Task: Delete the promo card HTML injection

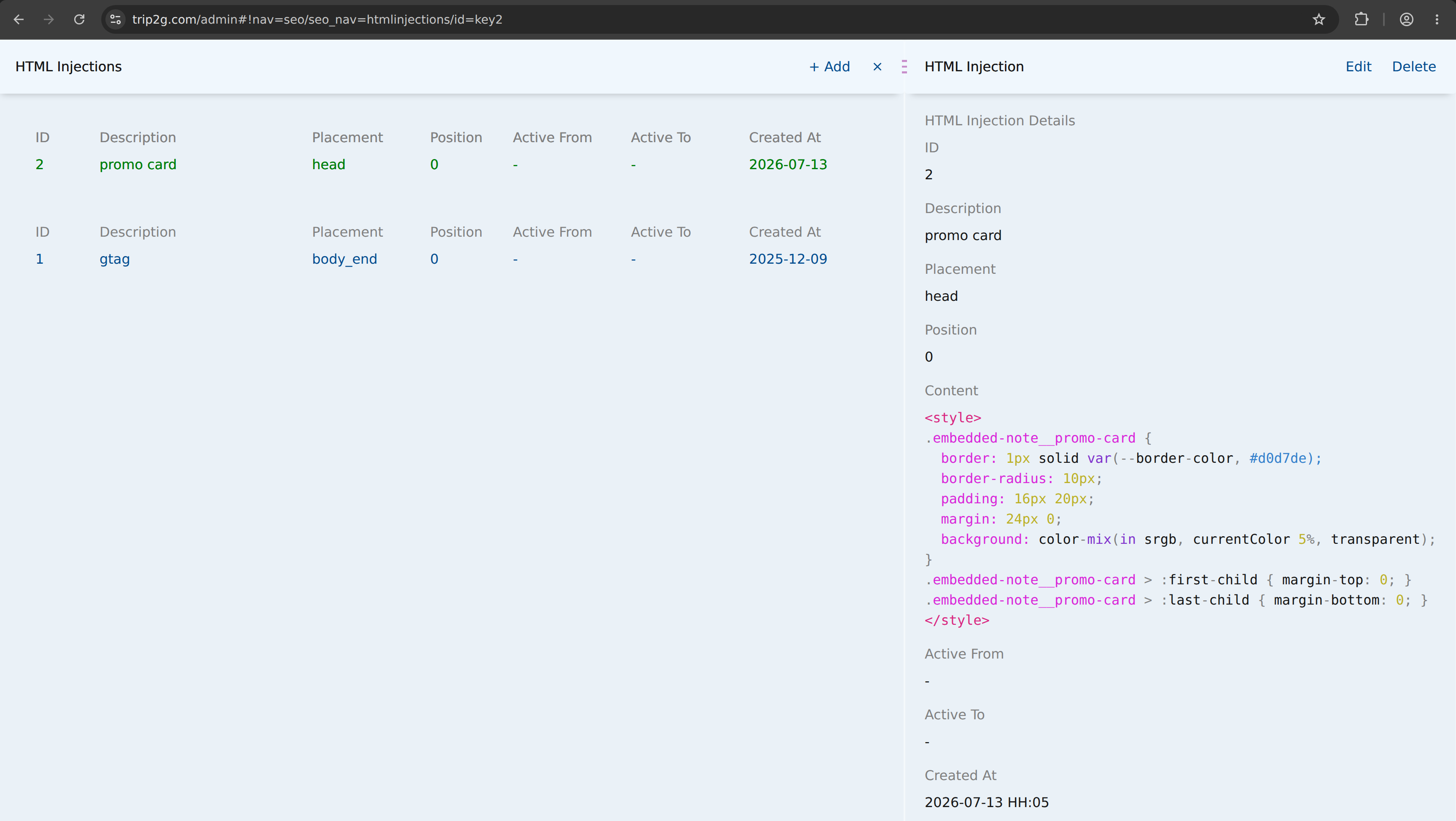Action: point(1413,67)
